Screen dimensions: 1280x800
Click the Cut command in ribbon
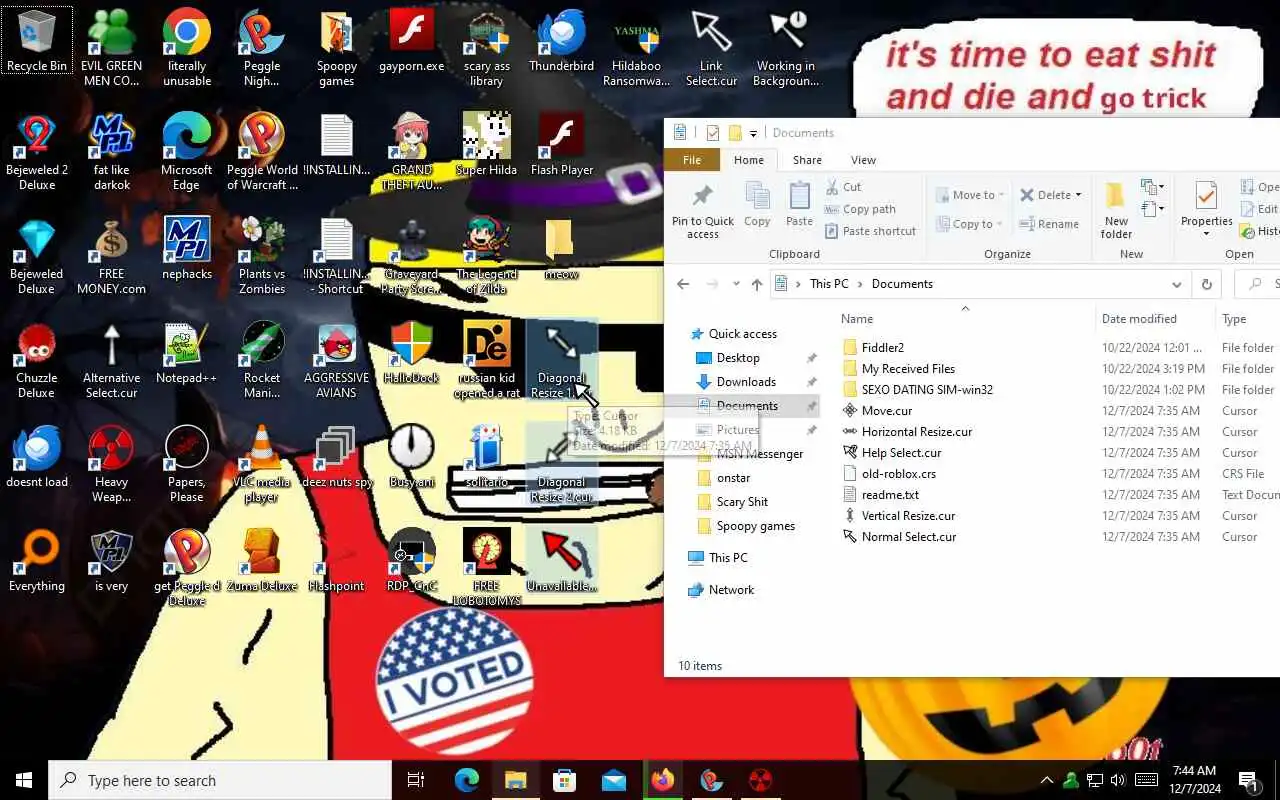tap(843, 187)
